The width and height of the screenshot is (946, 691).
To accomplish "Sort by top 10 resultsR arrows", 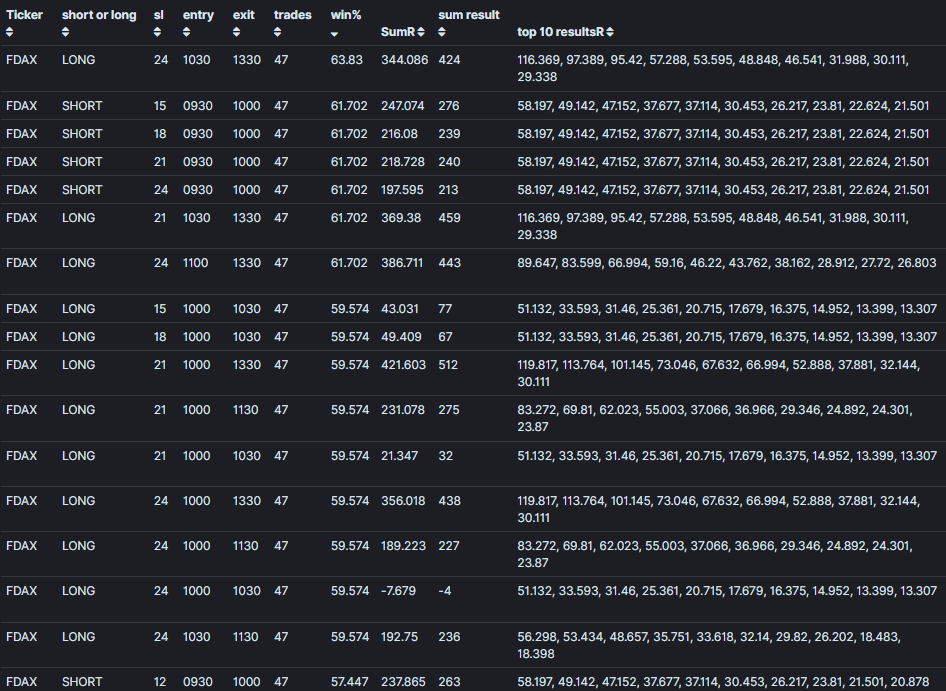I will 610,32.
